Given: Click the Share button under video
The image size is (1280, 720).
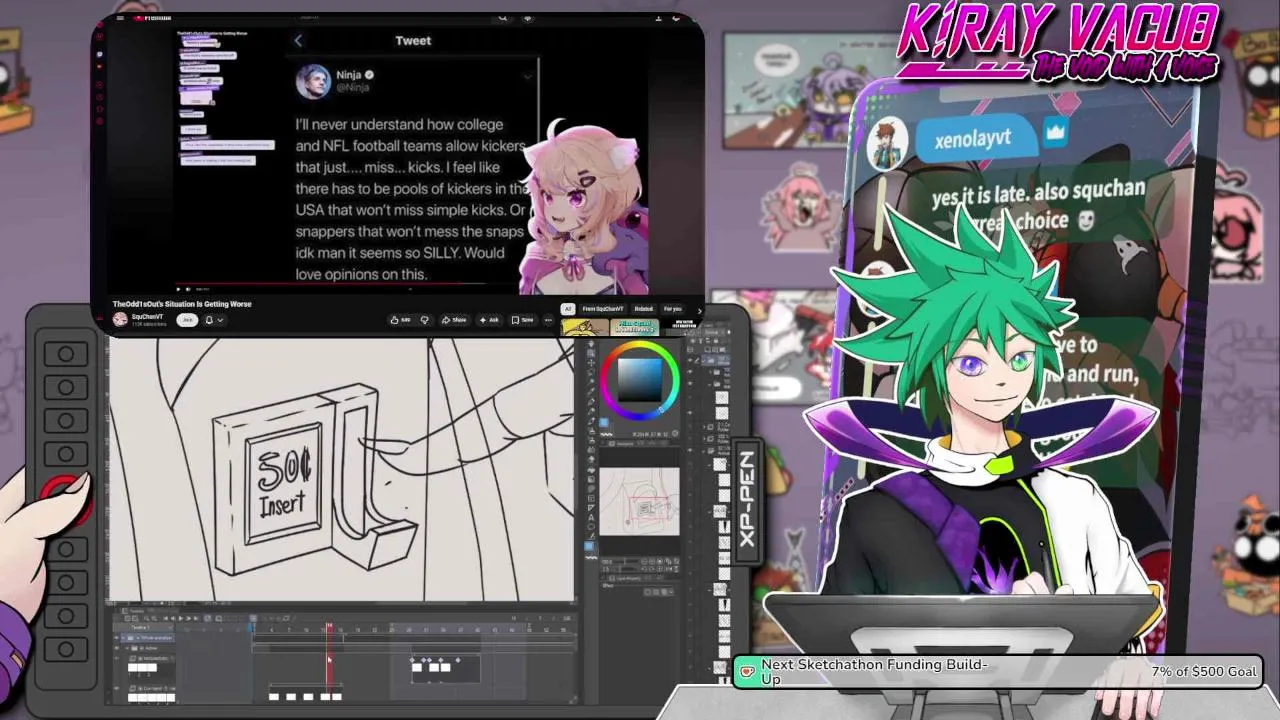Looking at the screenshot, I should coord(453,320).
